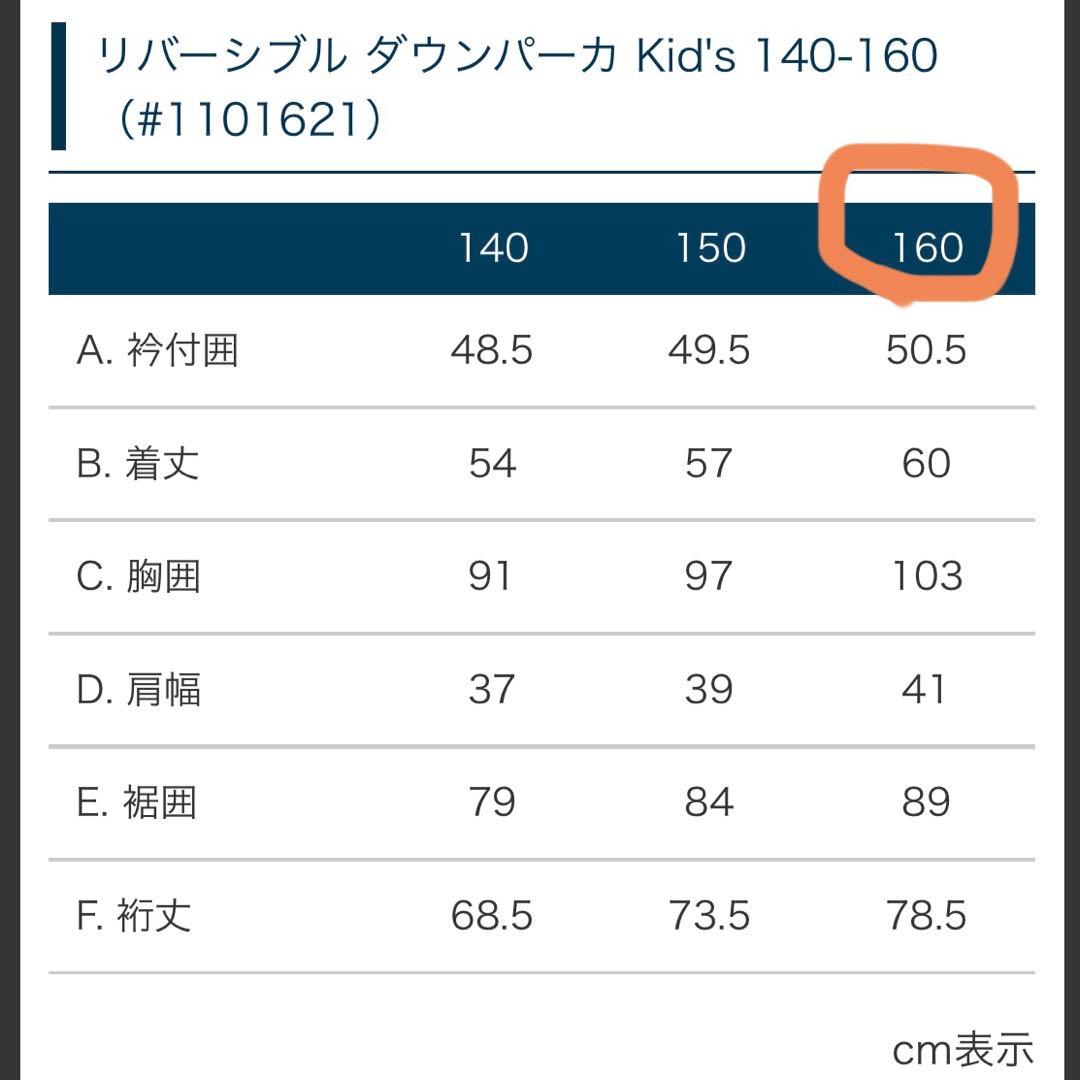1080x1080 pixels.
Task: Click the B. 着丈 row label
Action: click(x=138, y=464)
